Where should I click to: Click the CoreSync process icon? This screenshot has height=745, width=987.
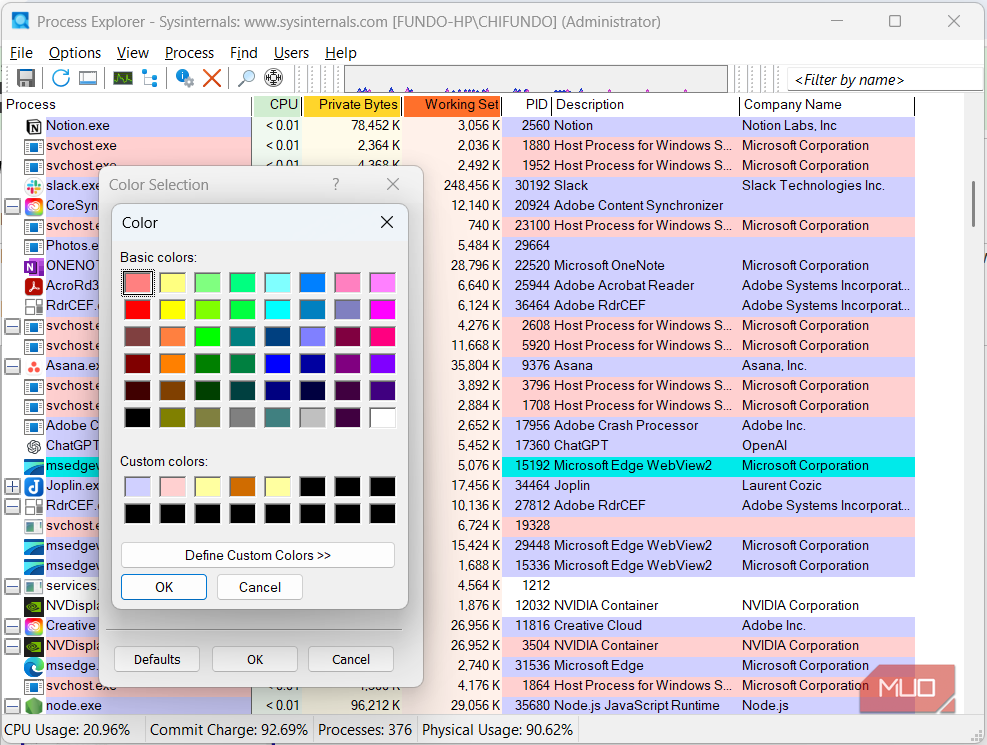(34, 206)
